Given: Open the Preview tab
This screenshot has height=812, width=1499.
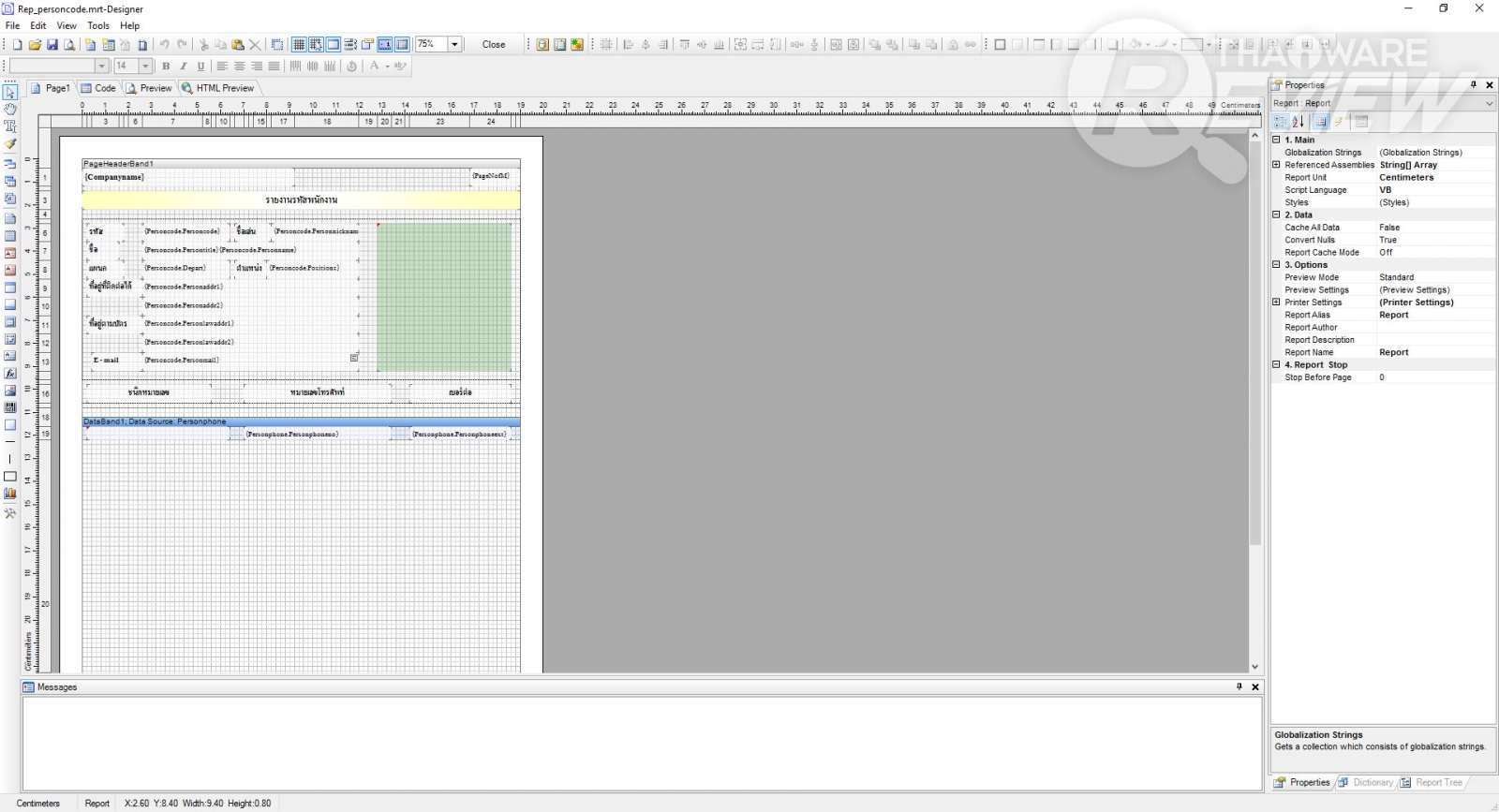Looking at the screenshot, I should pos(150,88).
